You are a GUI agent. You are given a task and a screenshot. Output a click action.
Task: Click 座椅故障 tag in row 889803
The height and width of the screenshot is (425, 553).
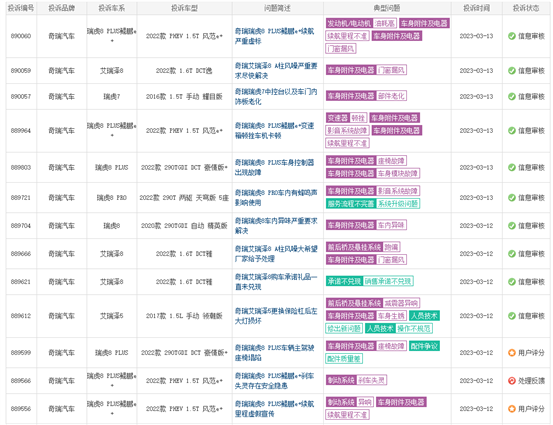click(391, 161)
